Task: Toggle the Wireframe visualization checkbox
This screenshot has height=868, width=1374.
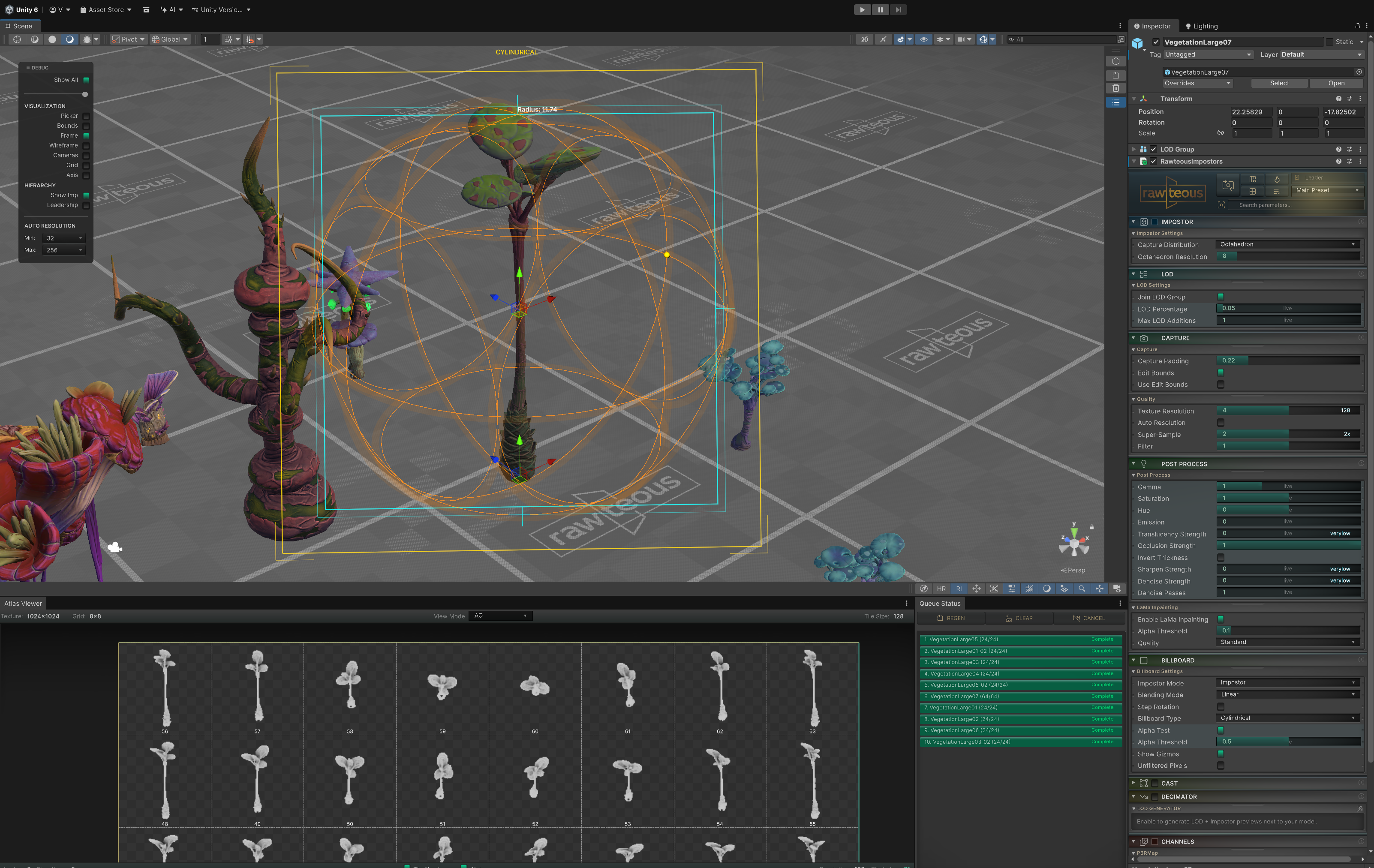Action: point(86,145)
